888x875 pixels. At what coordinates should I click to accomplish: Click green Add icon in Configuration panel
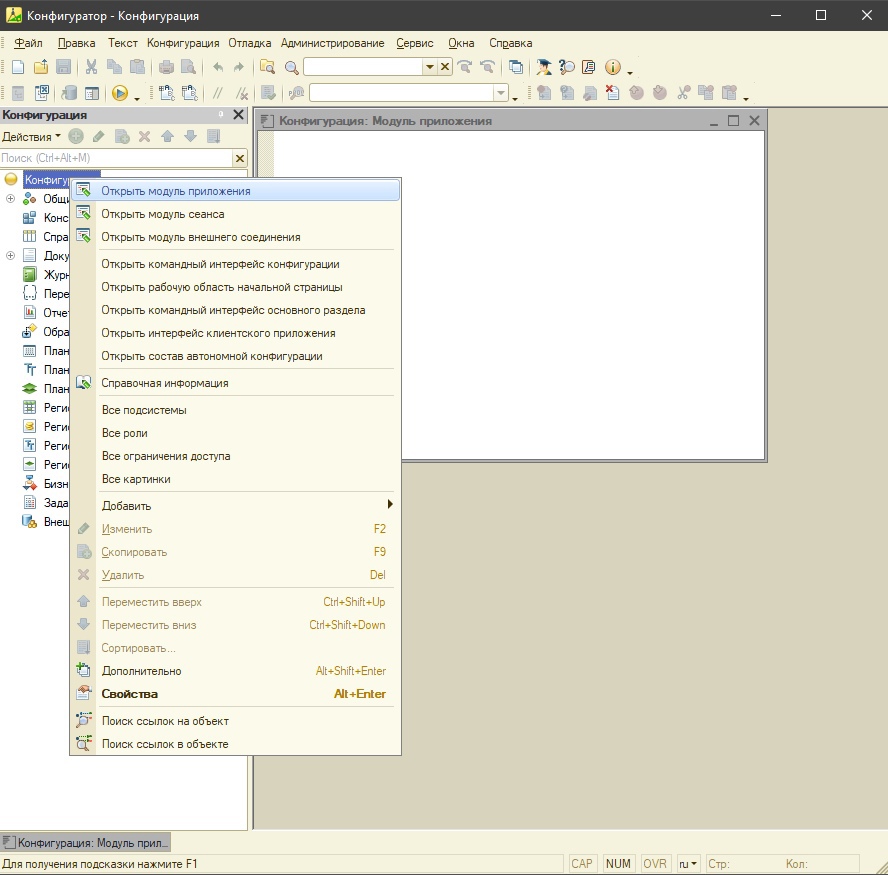tap(76, 136)
